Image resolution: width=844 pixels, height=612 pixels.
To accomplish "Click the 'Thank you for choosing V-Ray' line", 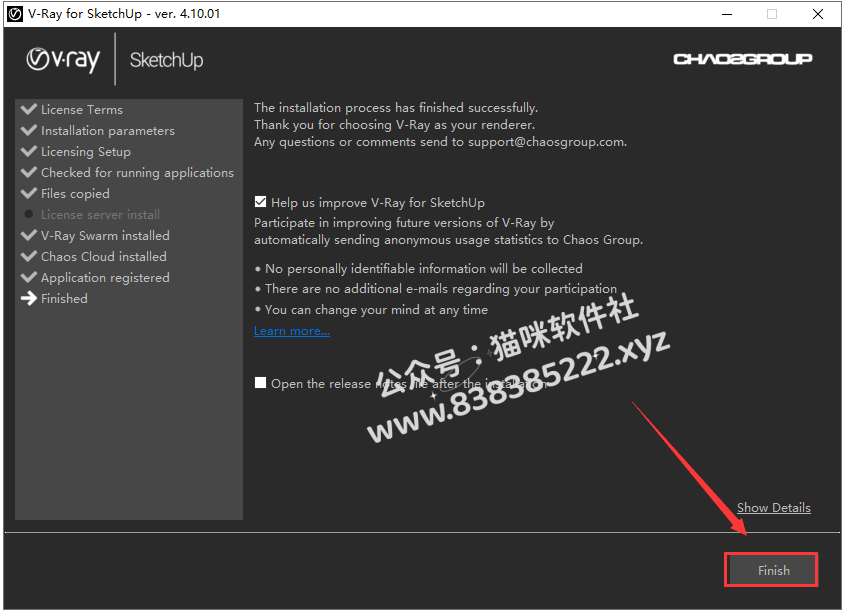I will 395,125.
